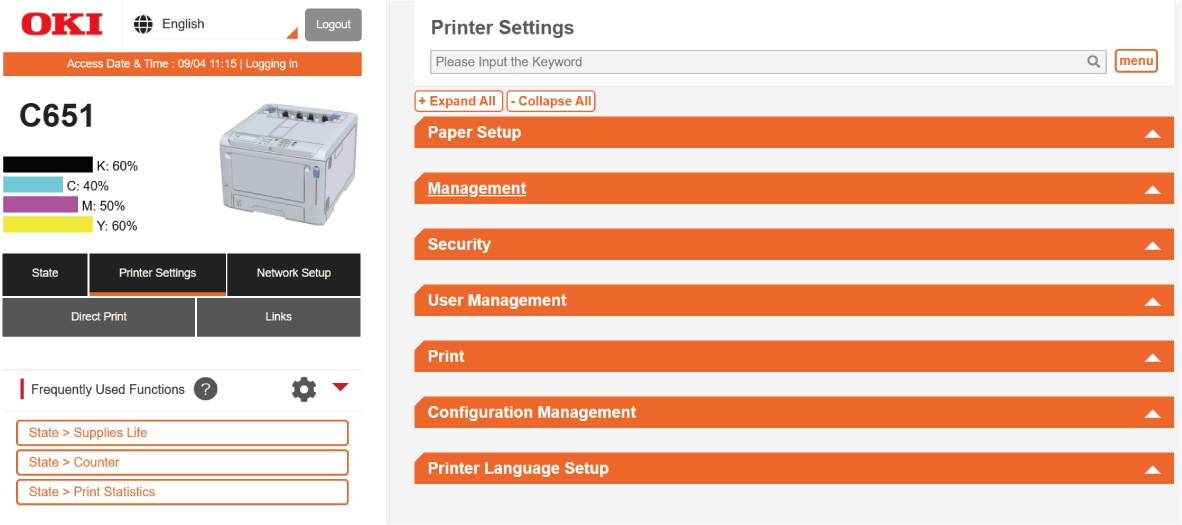Select the Direct Print tab
Viewport: 1182px width, 525px height.
99,317
